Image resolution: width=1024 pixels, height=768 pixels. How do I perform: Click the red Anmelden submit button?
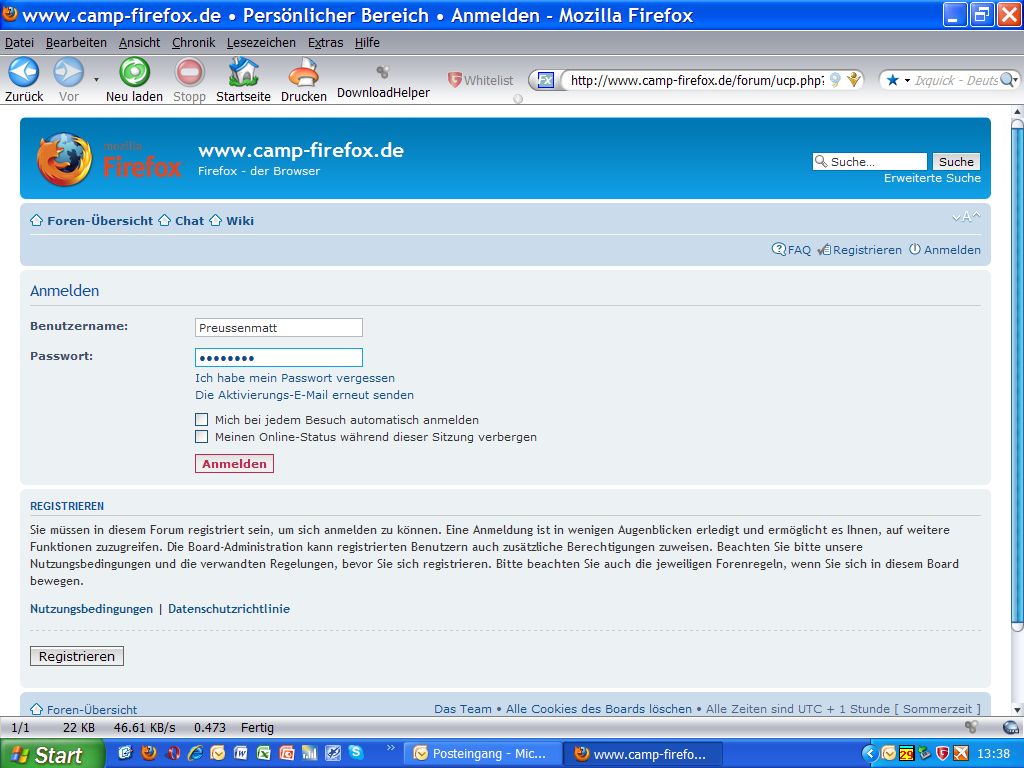(234, 464)
